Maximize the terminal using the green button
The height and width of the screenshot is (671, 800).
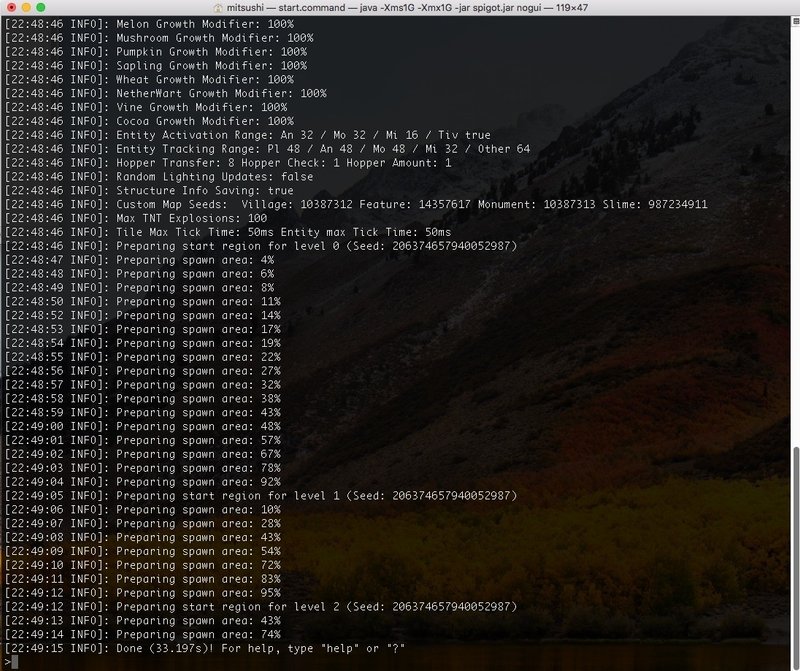click(x=41, y=8)
